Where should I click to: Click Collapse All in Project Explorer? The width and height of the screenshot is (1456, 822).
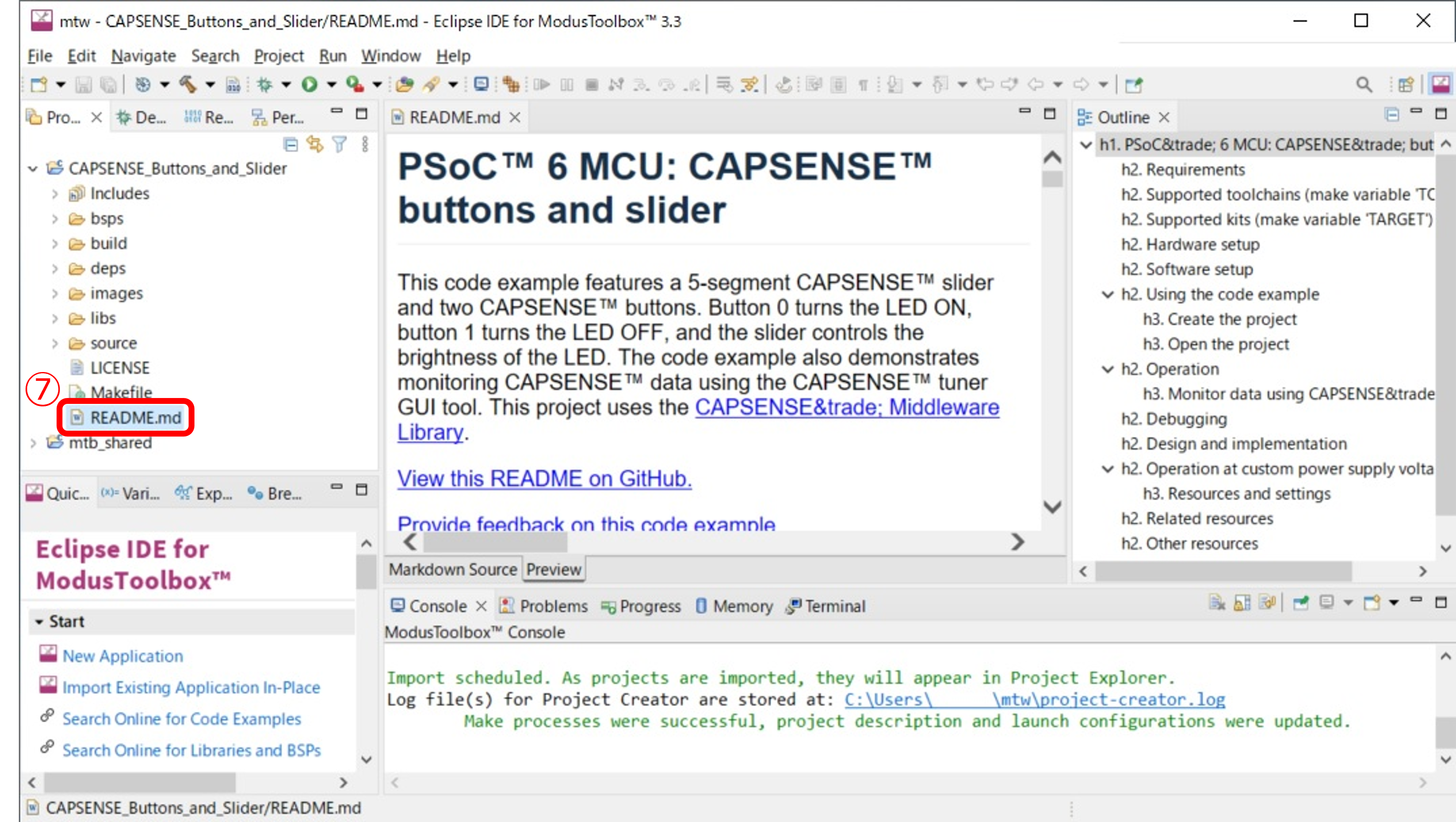(290, 145)
